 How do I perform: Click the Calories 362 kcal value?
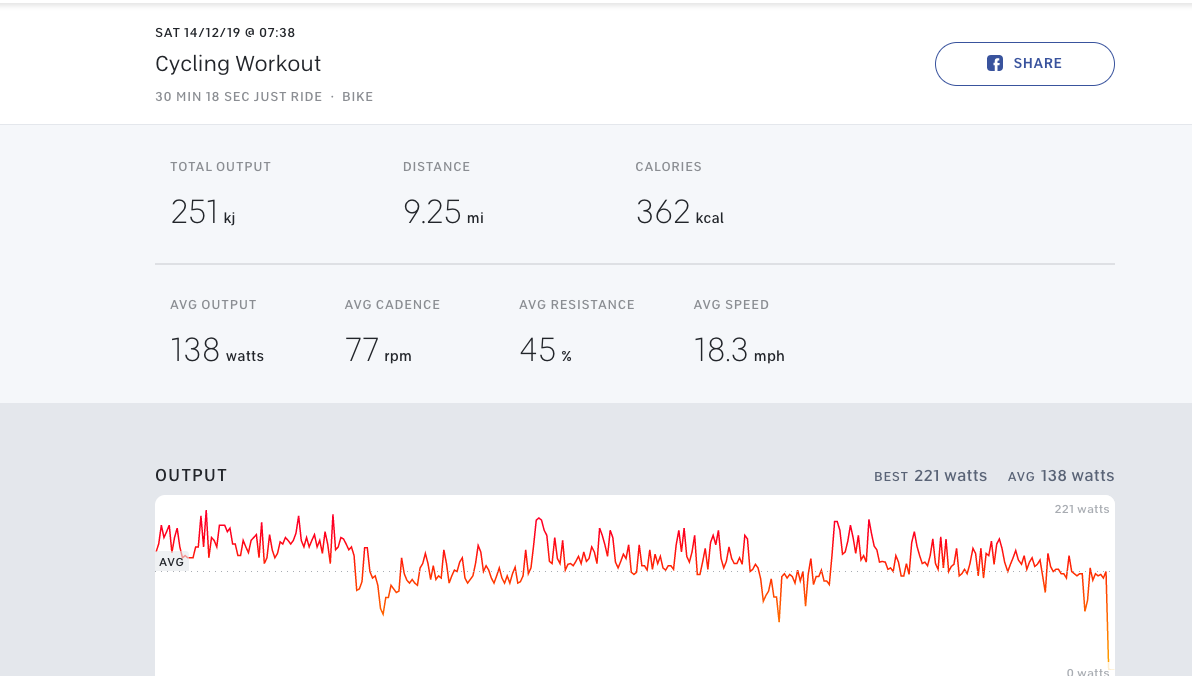679,212
